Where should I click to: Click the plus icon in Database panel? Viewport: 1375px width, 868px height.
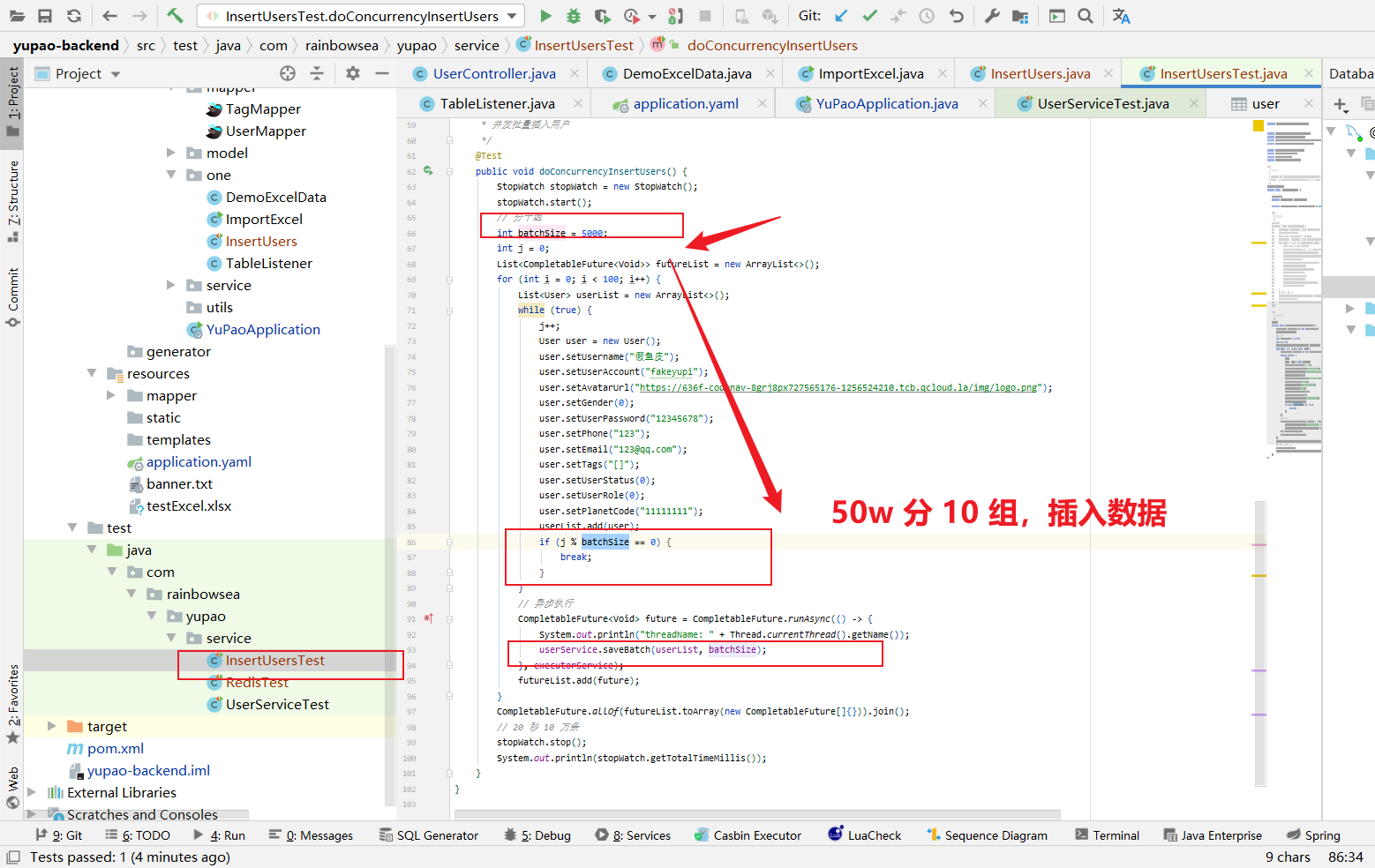pos(1341,105)
